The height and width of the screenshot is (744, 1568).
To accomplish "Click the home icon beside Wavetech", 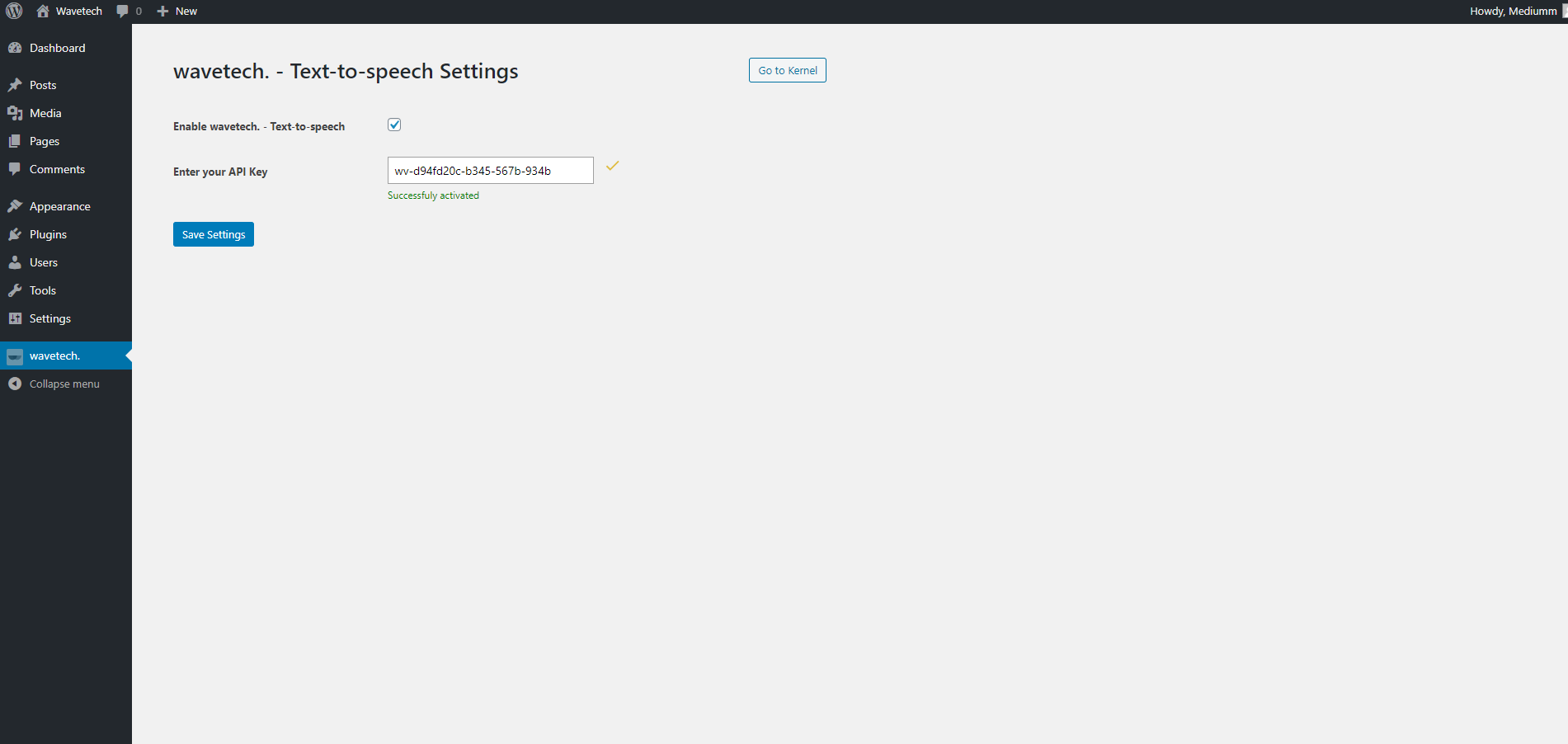I will point(43,11).
